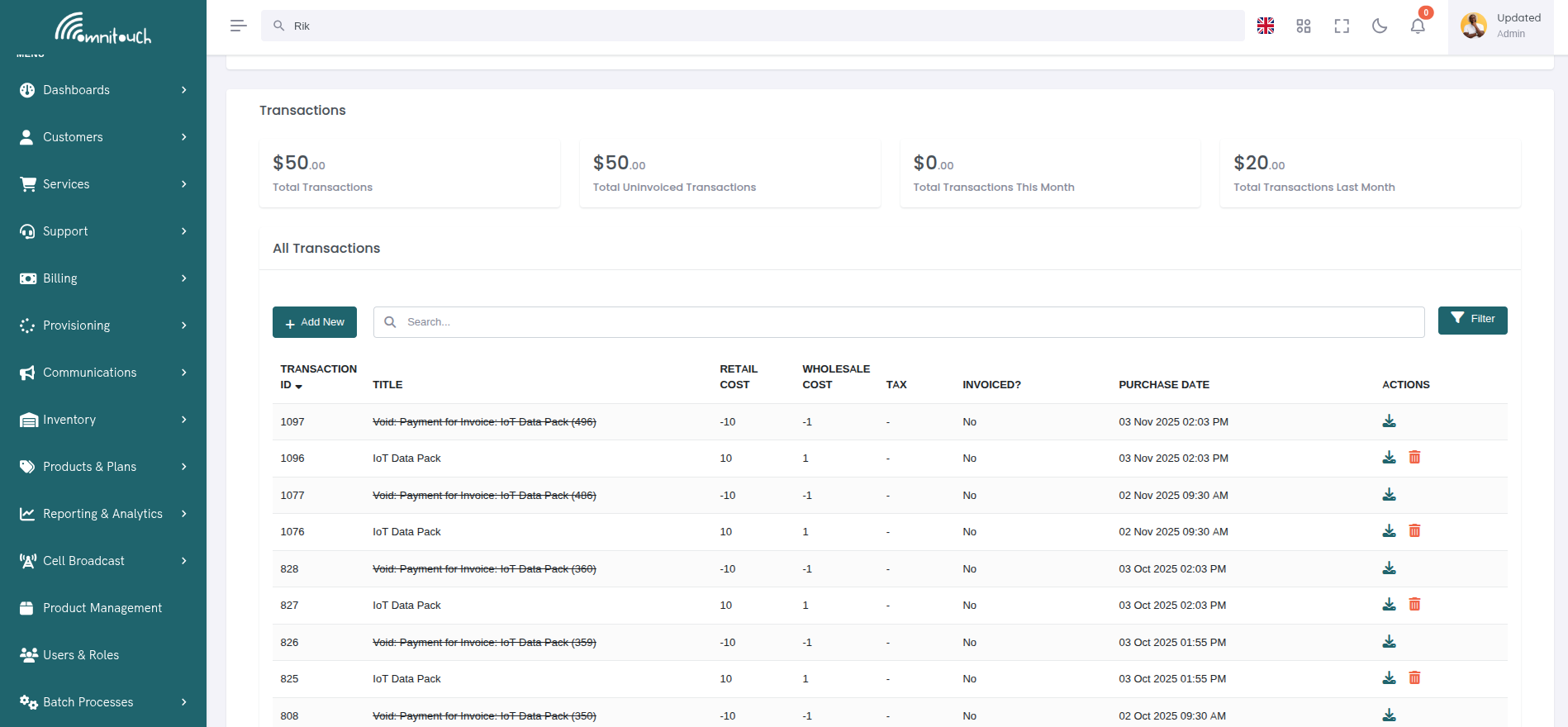This screenshot has width=1568, height=727.
Task: Expand the Reporting & Analytics section
Action: (x=103, y=514)
